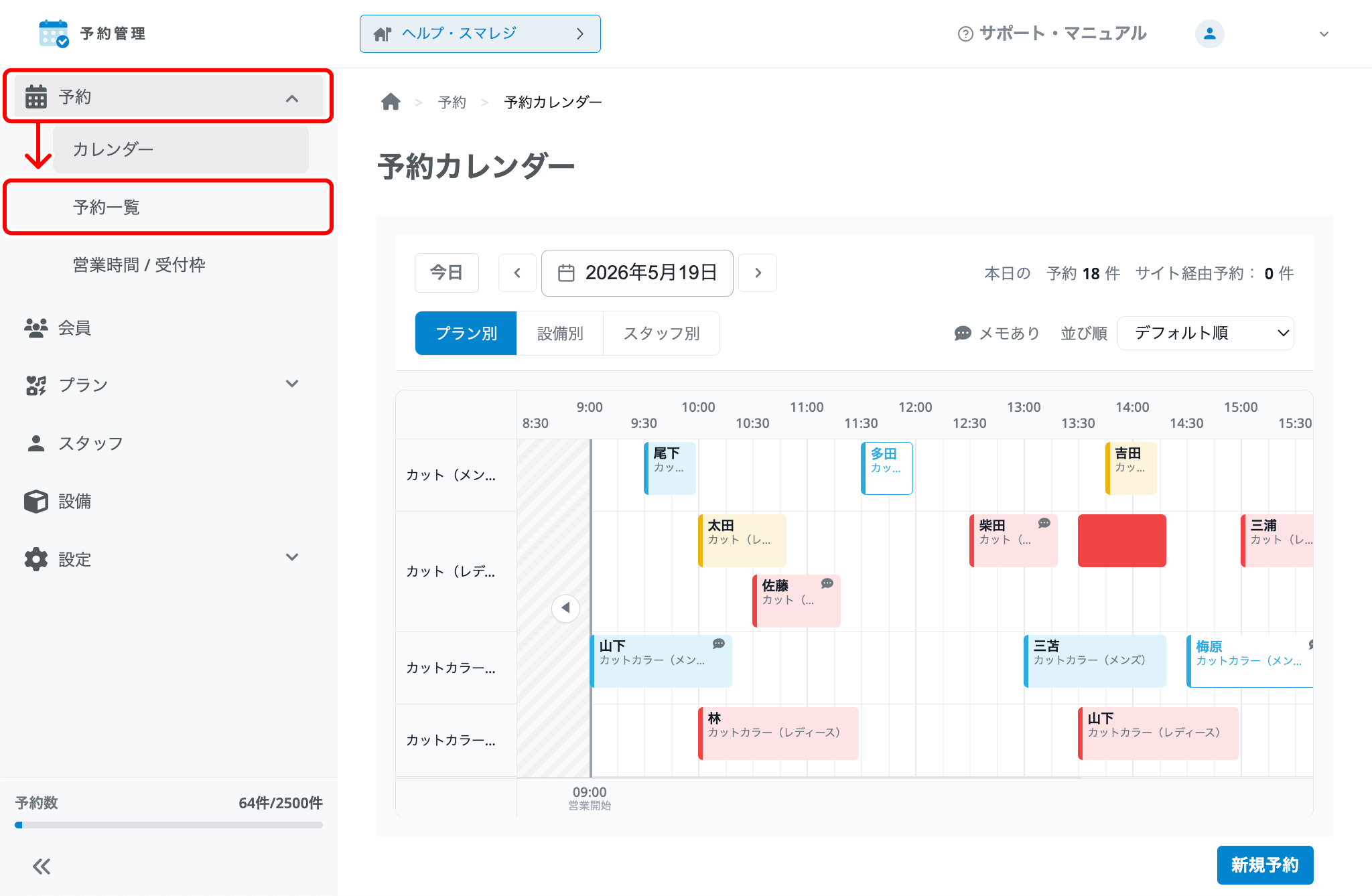Click the 設定 gear icon
Screen dimensions: 1372x896
point(36,559)
